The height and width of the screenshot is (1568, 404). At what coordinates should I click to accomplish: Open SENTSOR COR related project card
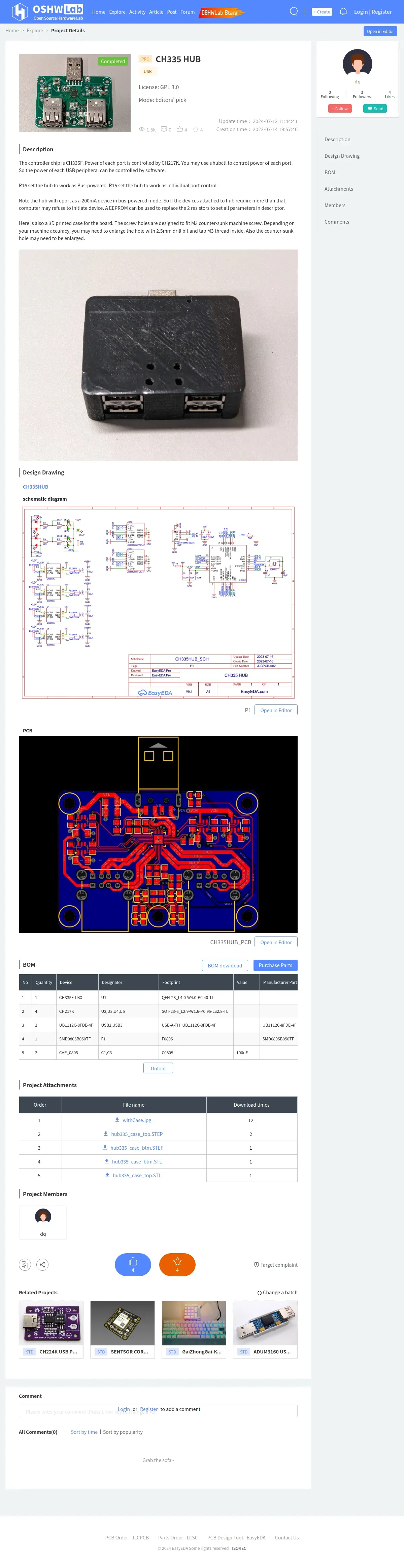pos(123,1329)
